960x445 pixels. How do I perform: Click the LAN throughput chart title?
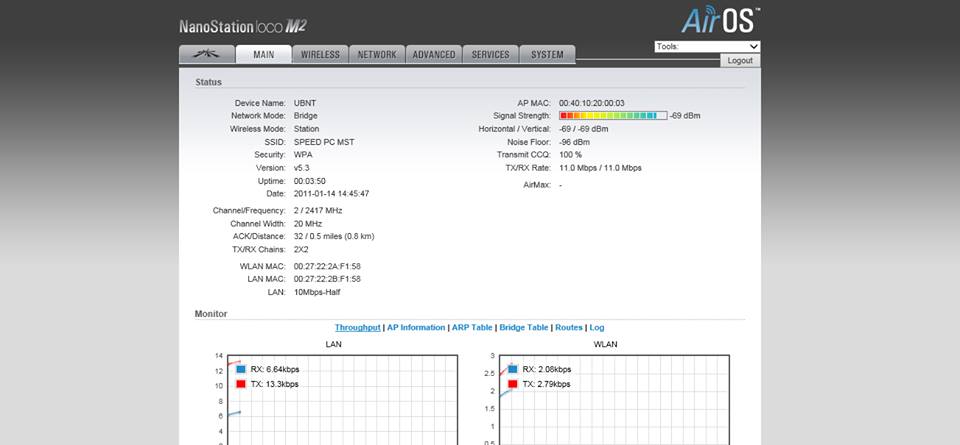[333, 344]
